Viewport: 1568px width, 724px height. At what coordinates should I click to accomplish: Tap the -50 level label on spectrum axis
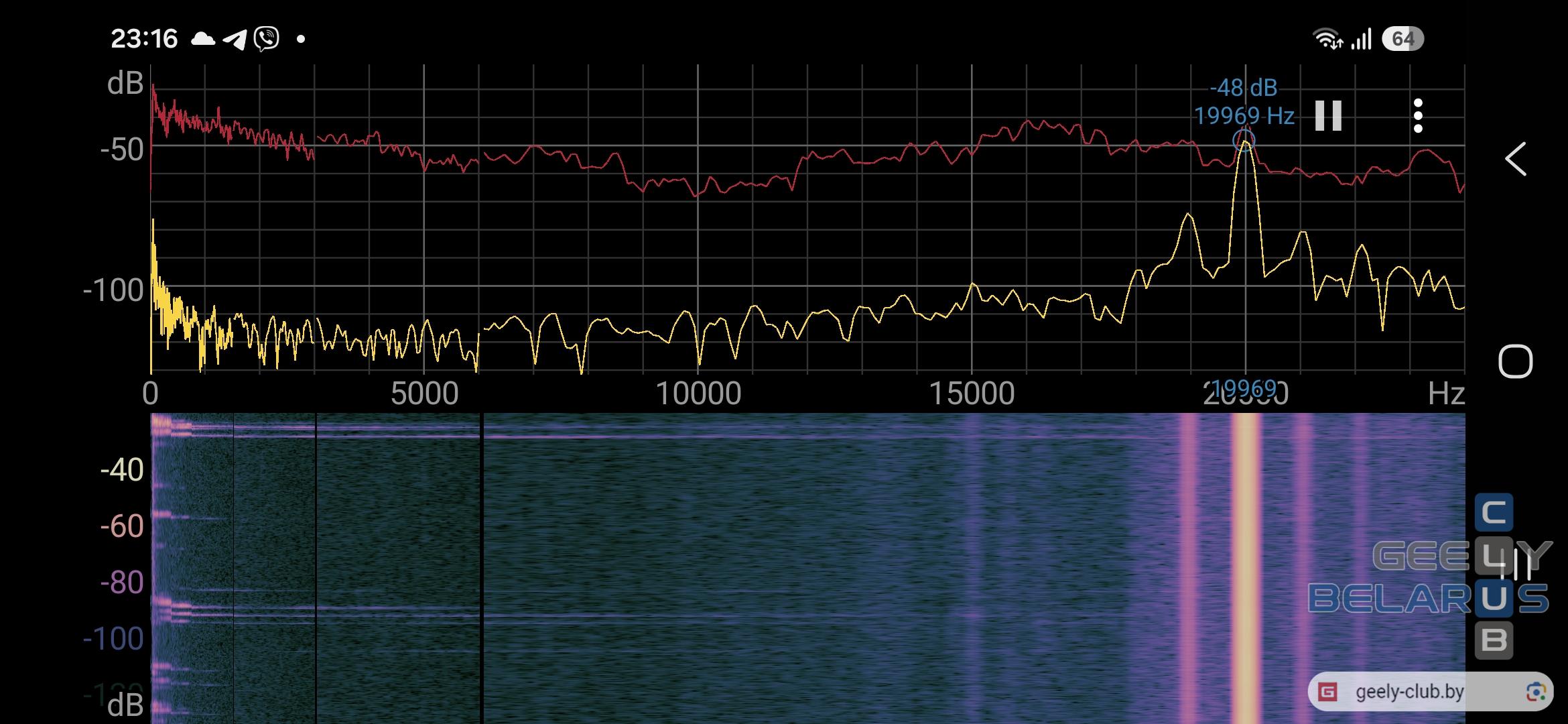(122, 149)
